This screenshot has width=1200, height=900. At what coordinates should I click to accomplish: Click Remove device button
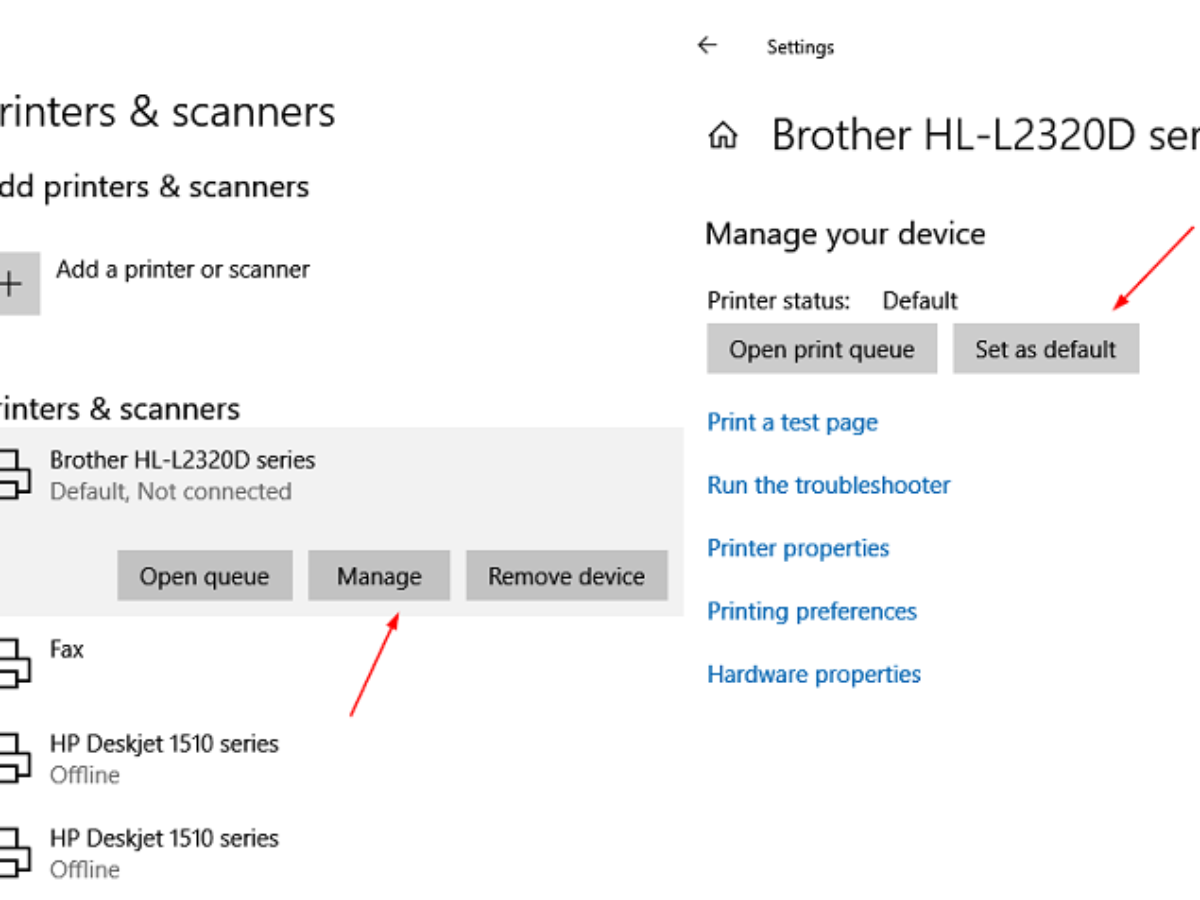[x=566, y=576]
